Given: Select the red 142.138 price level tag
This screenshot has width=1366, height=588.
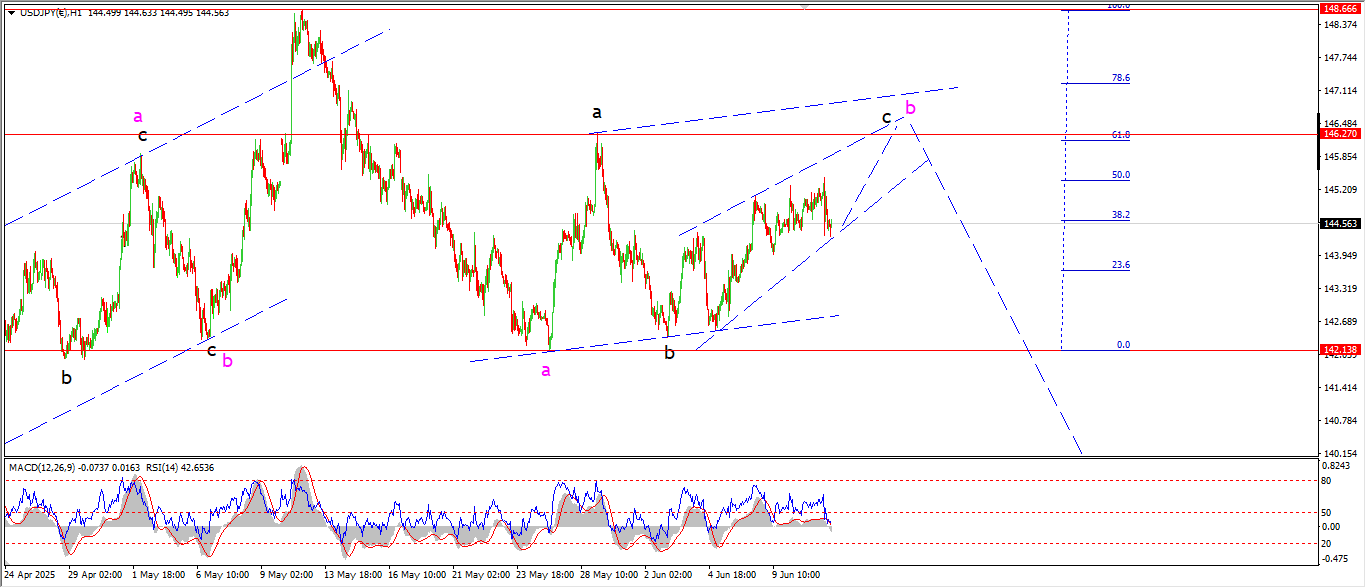Looking at the screenshot, I should [x=1341, y=350].
